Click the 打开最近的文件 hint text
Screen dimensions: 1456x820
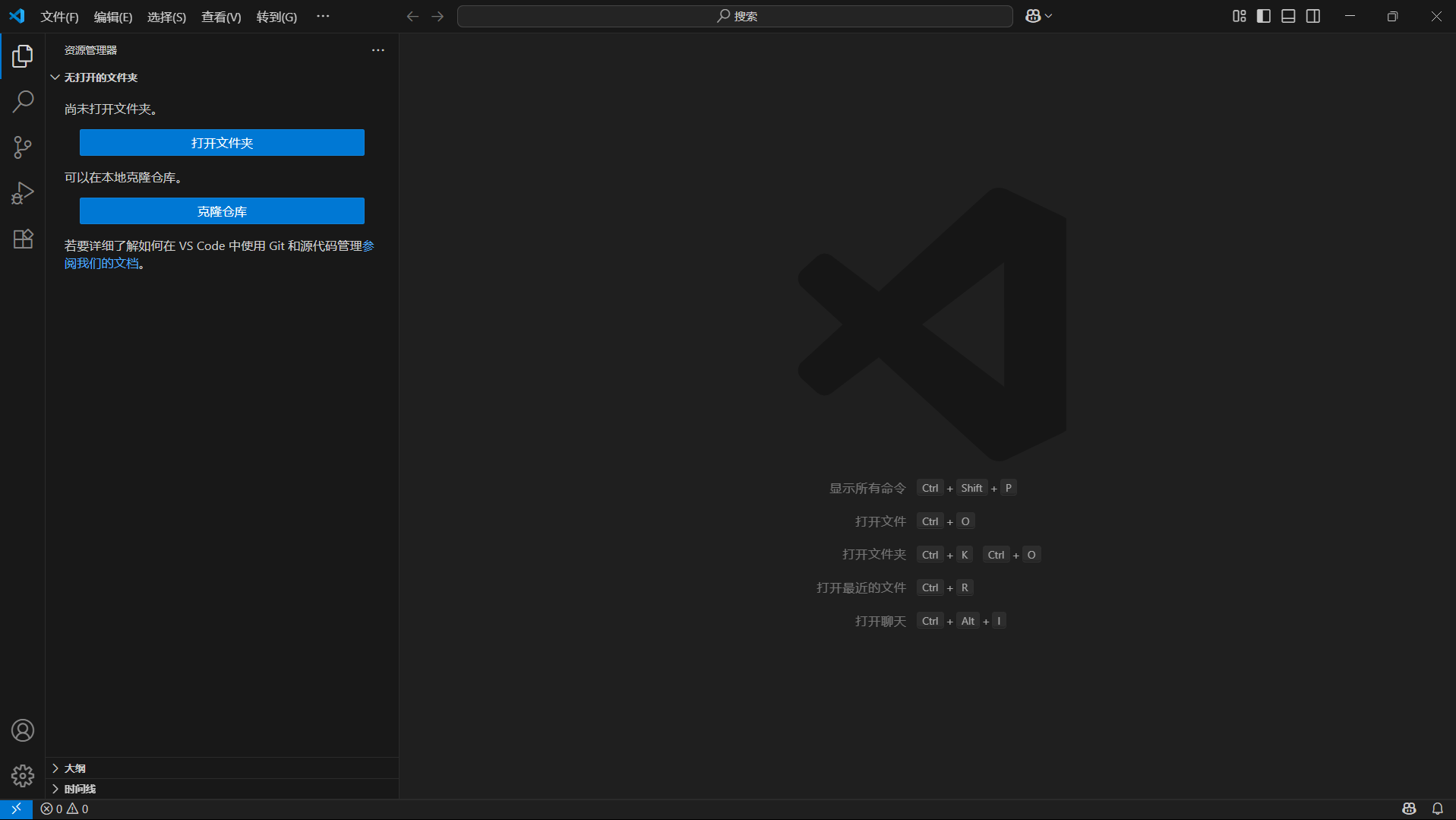coord(861,587)
